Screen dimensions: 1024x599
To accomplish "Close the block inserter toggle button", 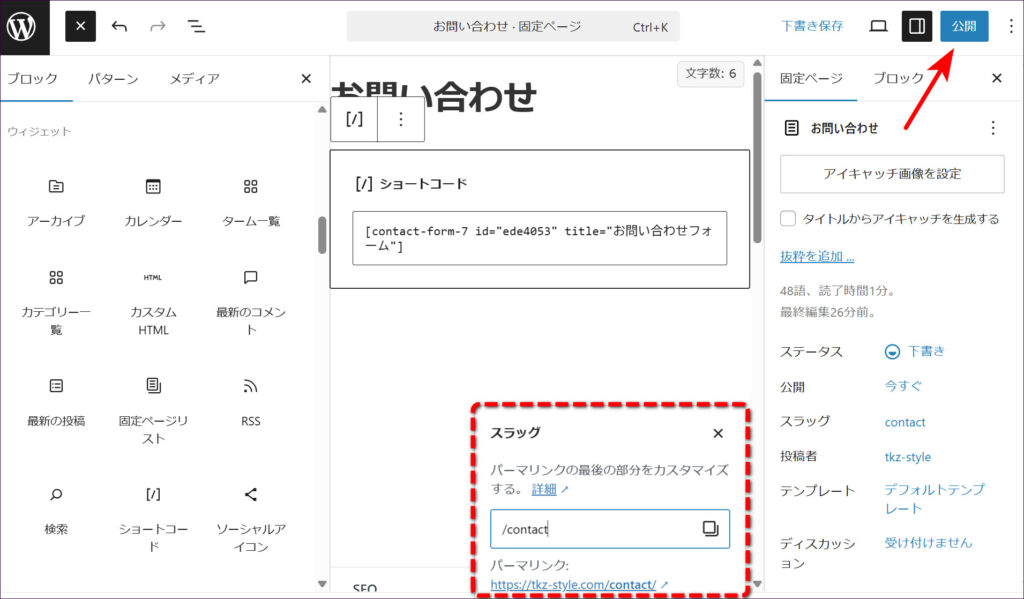I will pos(80,27).
